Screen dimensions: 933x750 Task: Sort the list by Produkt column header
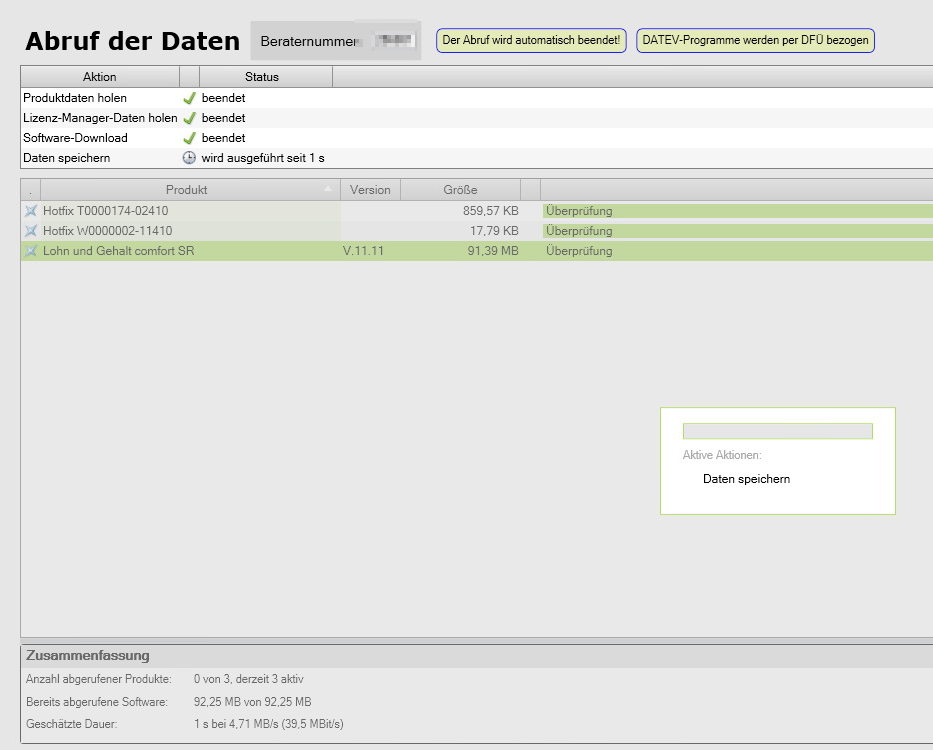[187, 190]
